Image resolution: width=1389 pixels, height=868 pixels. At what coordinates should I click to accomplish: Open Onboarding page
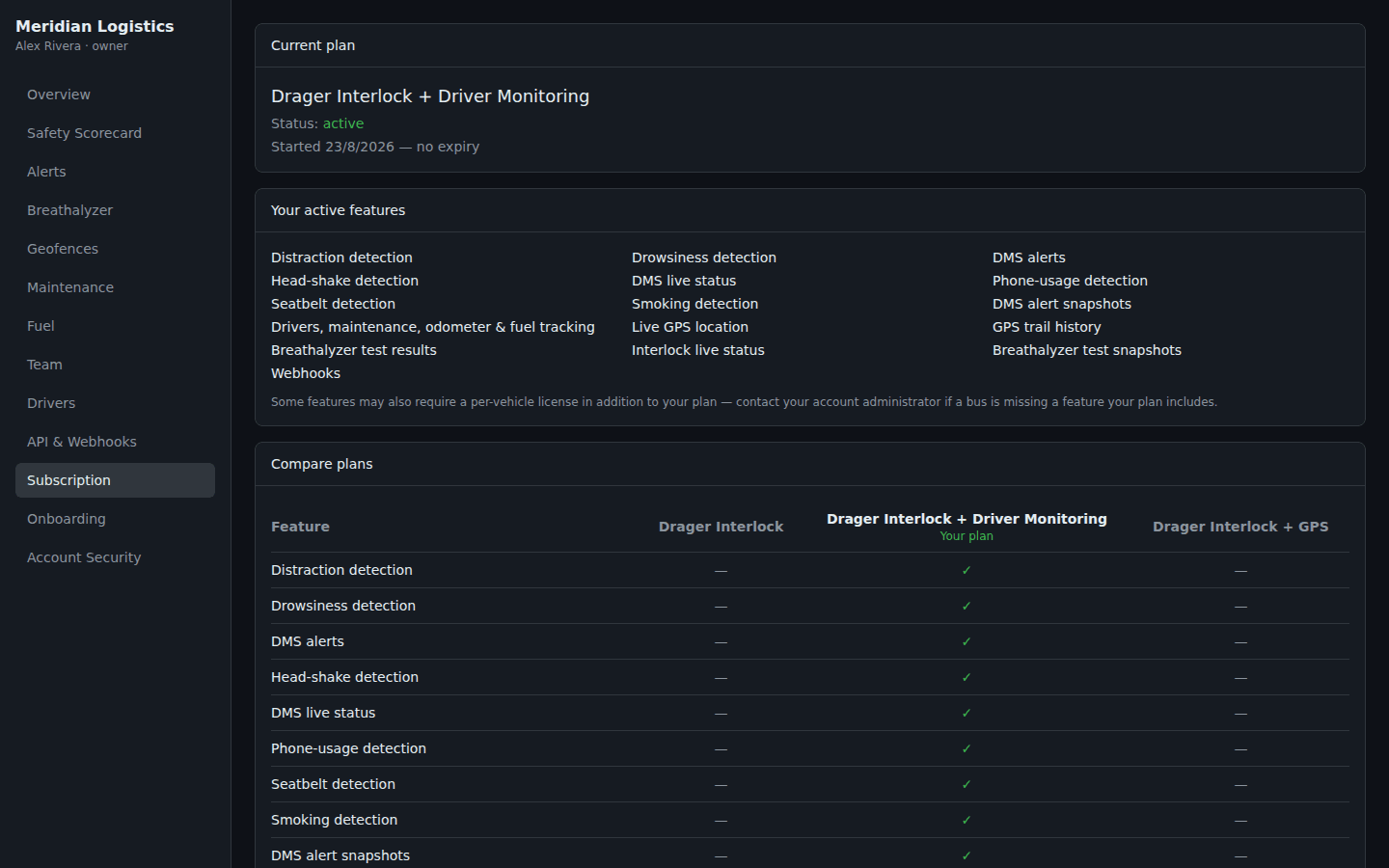(115, 519)
